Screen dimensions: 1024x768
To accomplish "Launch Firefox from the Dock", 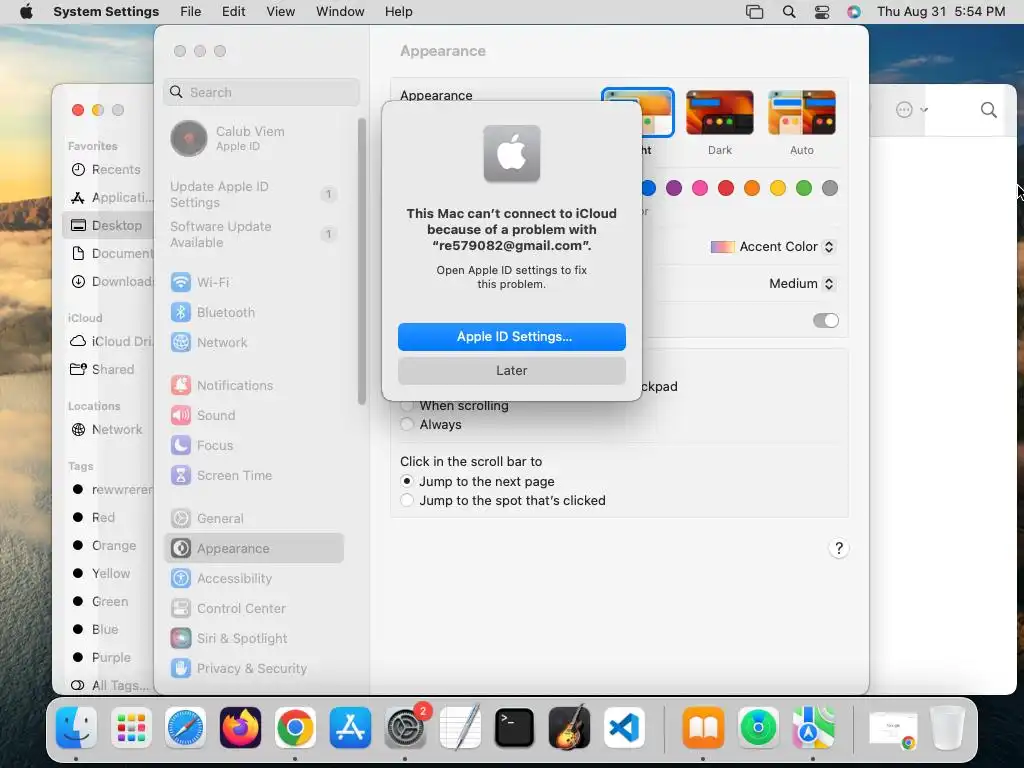I will tap(240, 728).
